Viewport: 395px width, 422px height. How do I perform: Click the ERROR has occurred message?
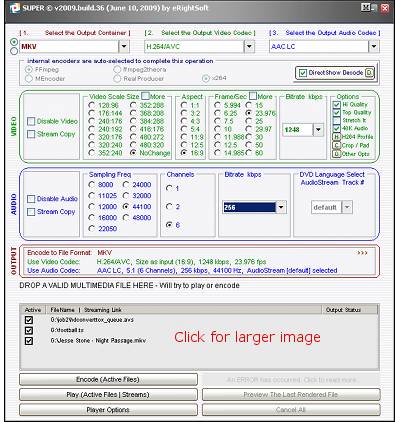coord(291,380)
